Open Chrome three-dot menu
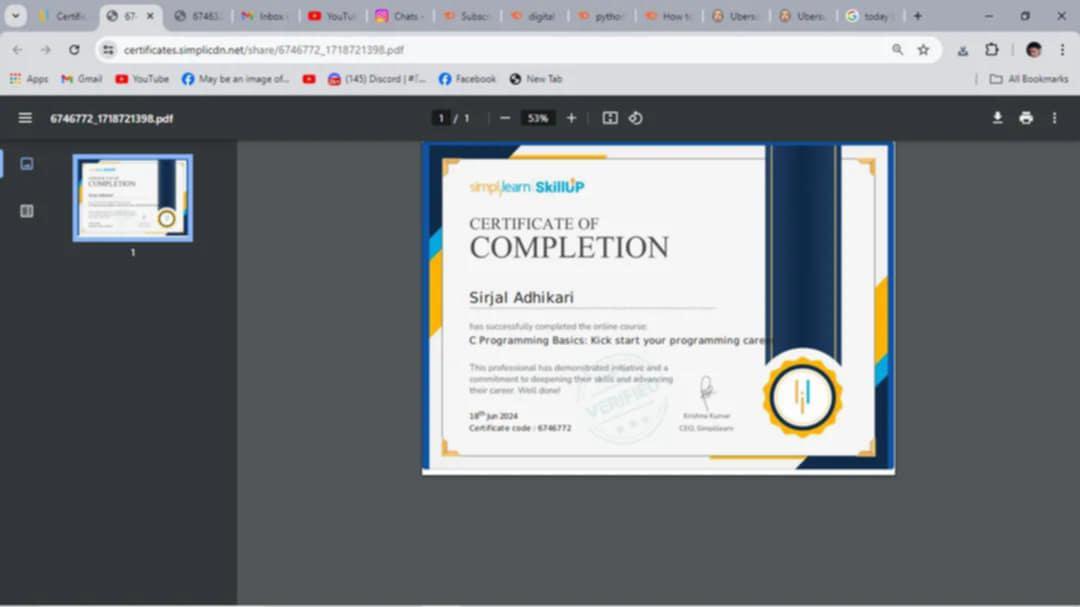This screenshot has height=607, width=1080. coord(1062,50)
